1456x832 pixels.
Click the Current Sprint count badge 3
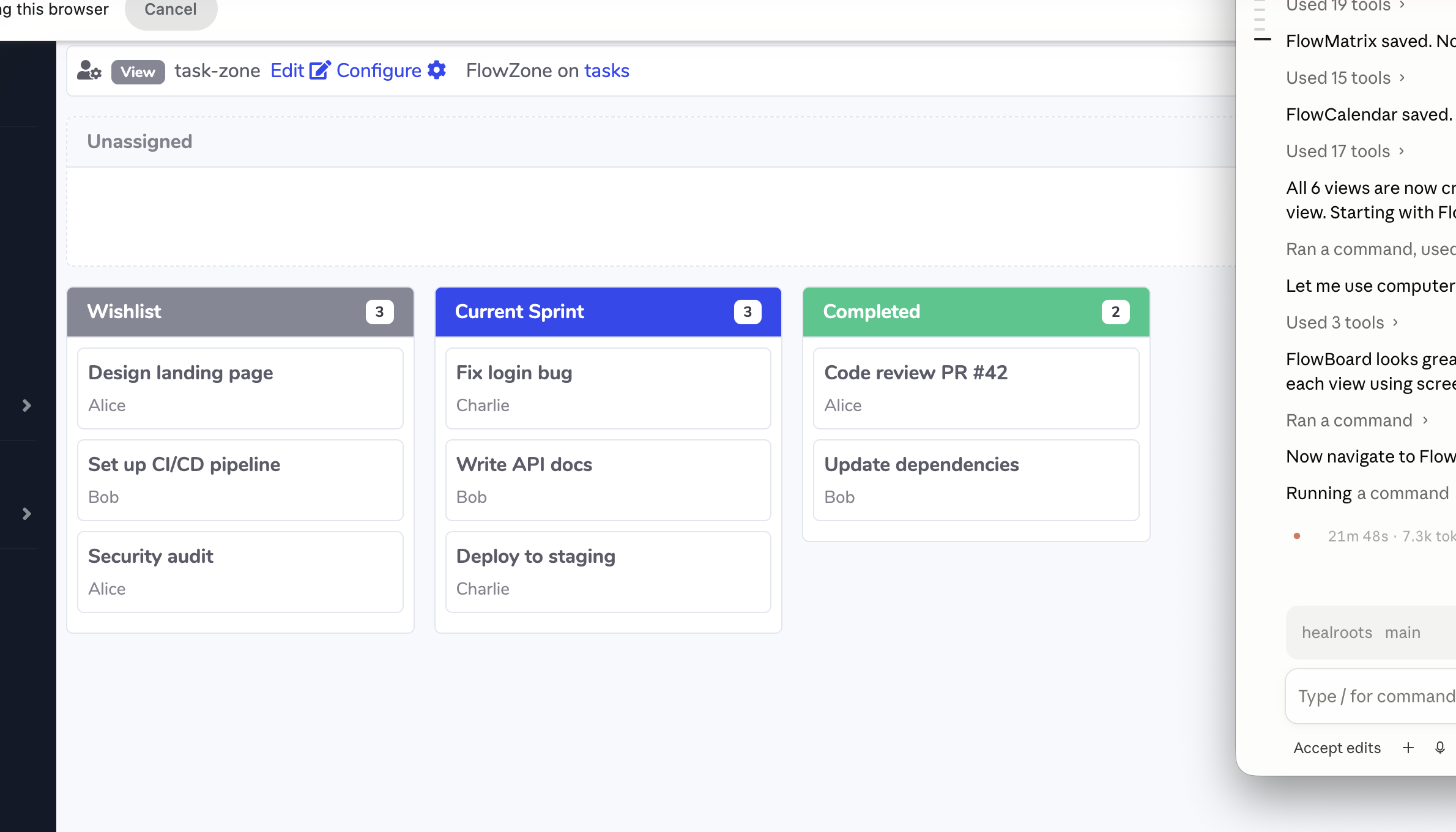click(748, 312)
